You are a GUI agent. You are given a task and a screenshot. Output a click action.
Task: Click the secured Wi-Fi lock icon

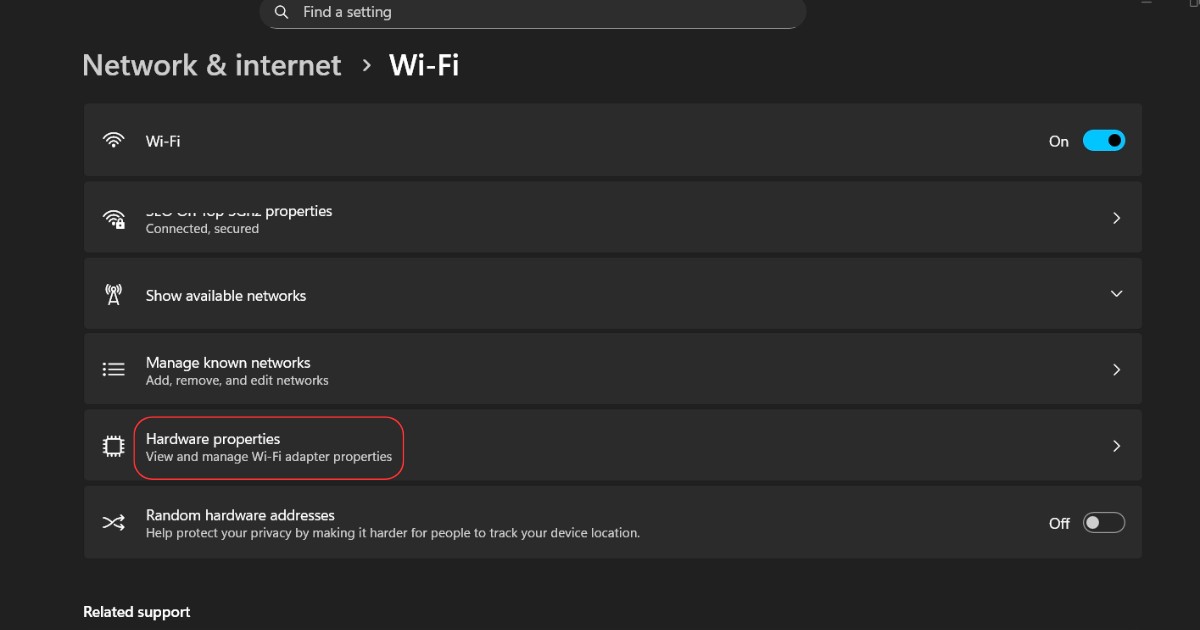113,218
